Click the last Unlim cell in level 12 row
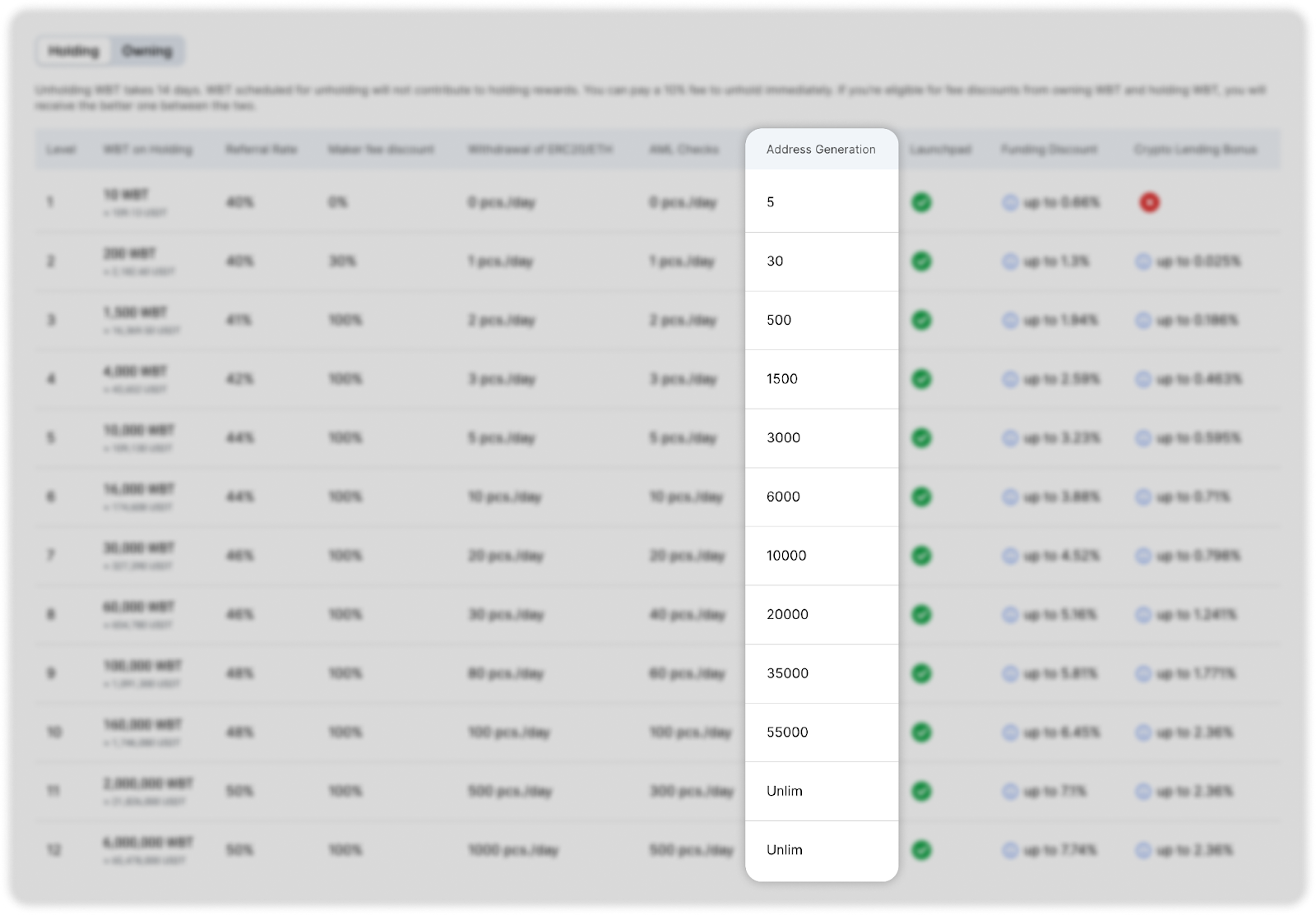The width and height of the screenshot is (1316, 915). point(784,850)
